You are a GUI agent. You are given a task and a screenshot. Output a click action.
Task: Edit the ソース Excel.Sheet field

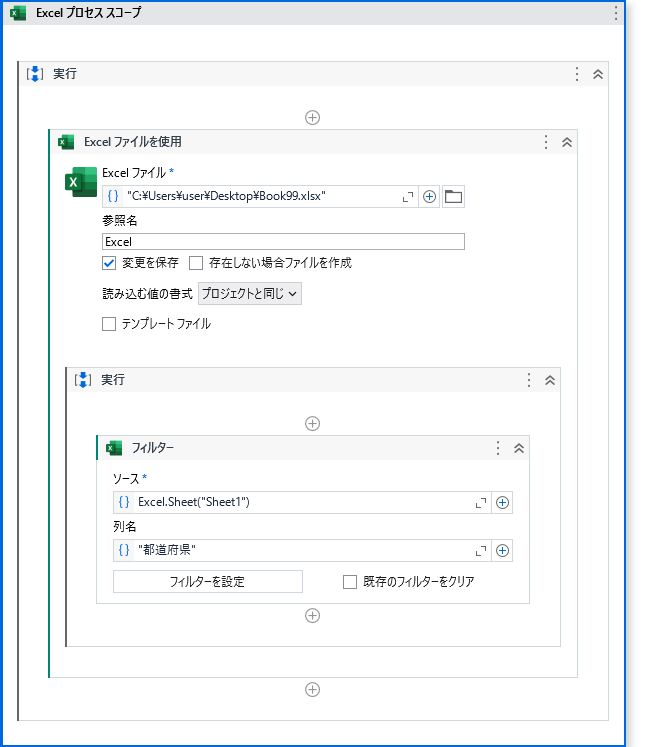(x=302, y=503)
